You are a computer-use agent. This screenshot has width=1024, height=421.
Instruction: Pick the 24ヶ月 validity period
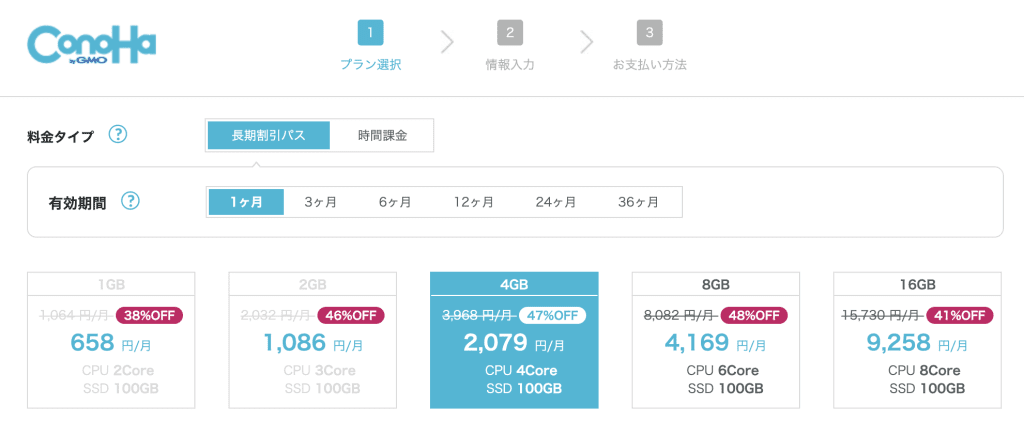coord(556,202)
